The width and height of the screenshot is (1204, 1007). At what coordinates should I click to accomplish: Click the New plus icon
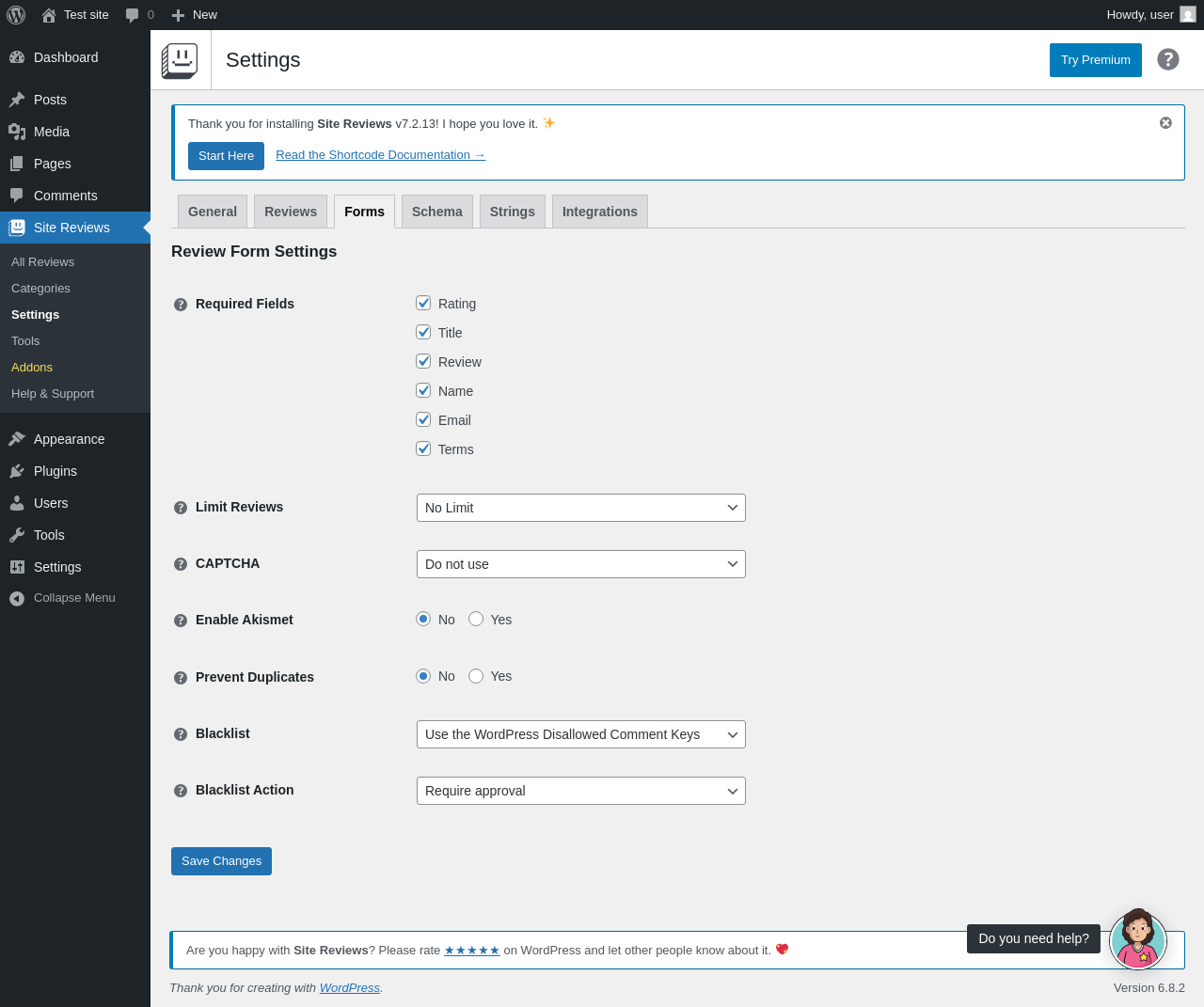tap(178, 15)
